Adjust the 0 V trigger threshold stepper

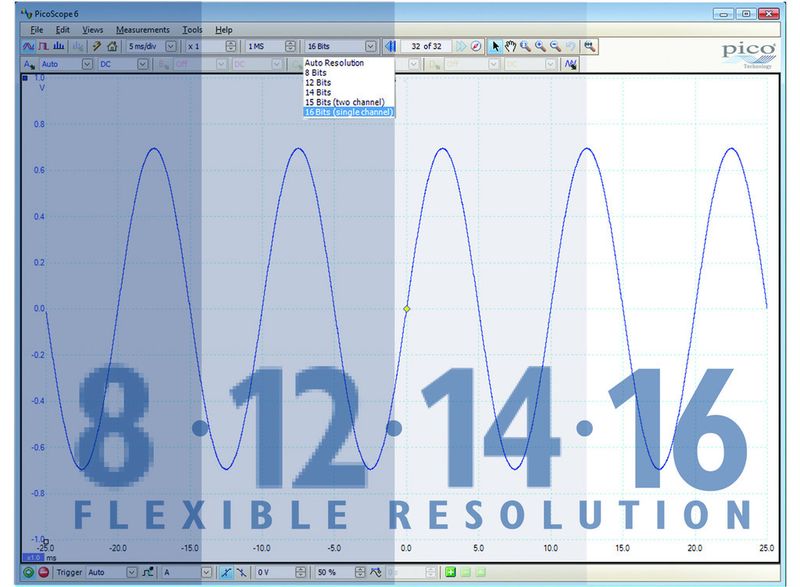[301, 572]
